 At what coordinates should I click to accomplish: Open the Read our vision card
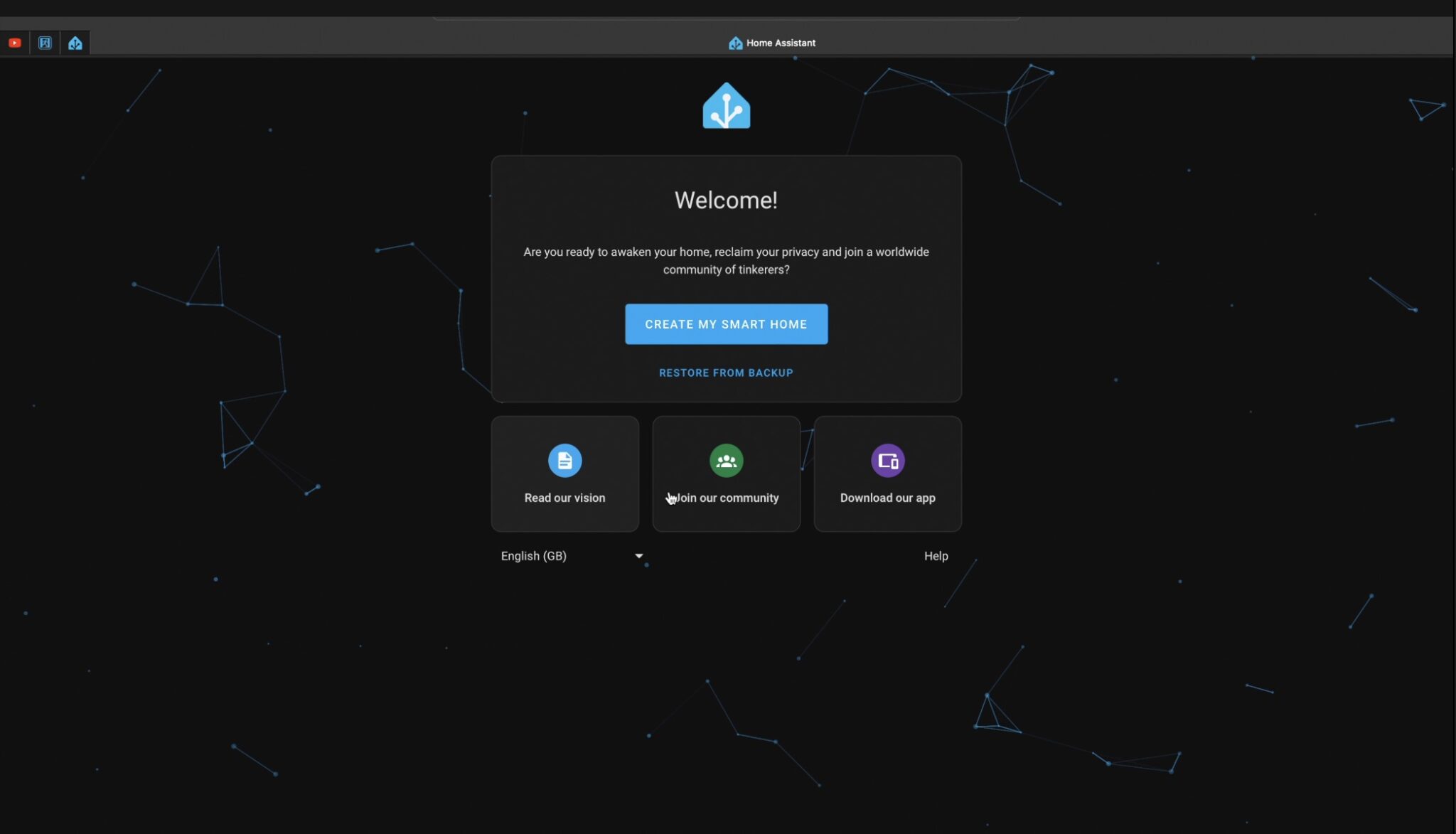click(x=564, y=474)
